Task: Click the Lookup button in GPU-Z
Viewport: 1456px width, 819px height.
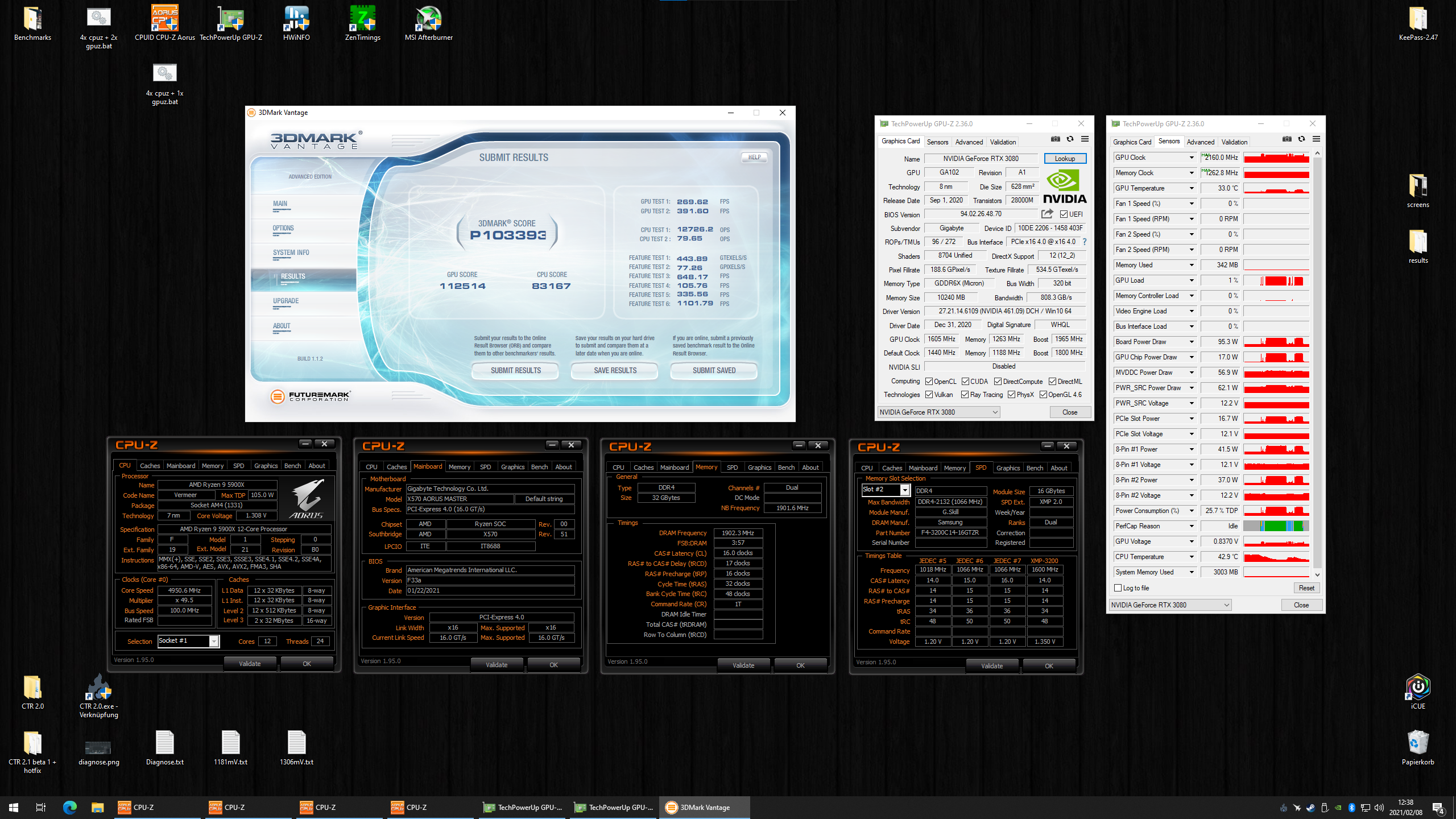Action: tap(1065, 159)
